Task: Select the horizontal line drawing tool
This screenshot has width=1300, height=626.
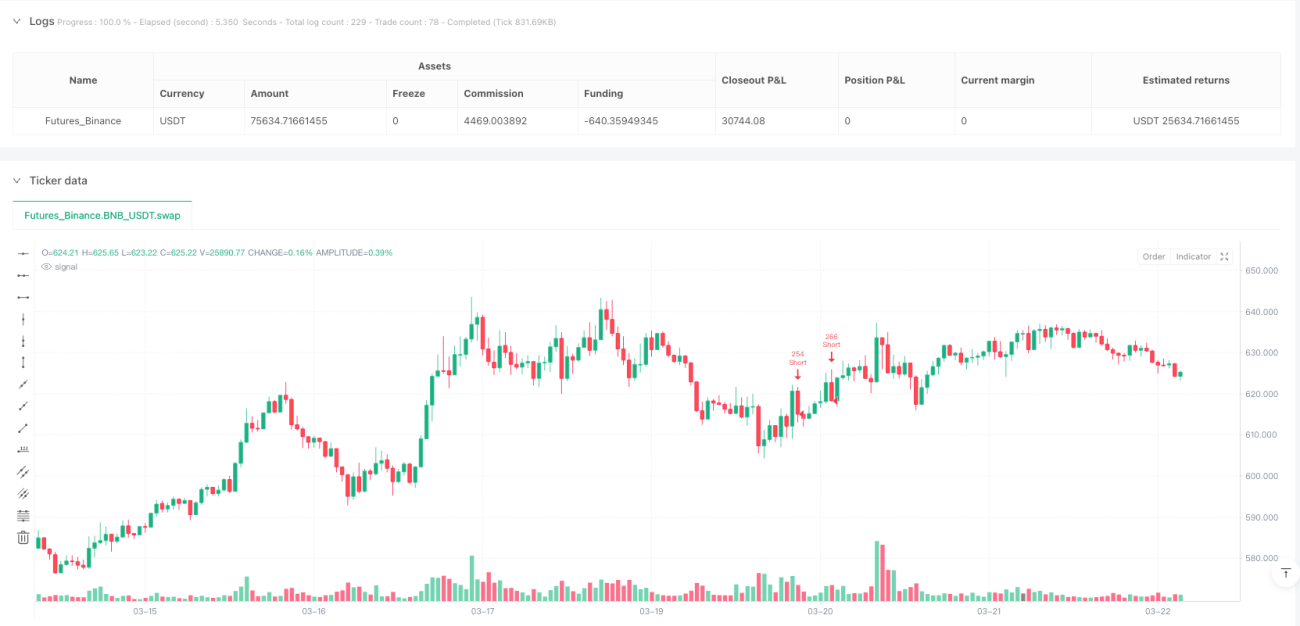Action: (x=24, y=253)
